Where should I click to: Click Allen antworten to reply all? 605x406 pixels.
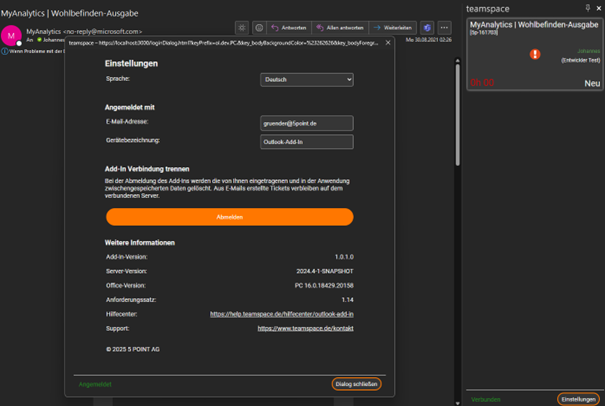(x=340, y=28)
